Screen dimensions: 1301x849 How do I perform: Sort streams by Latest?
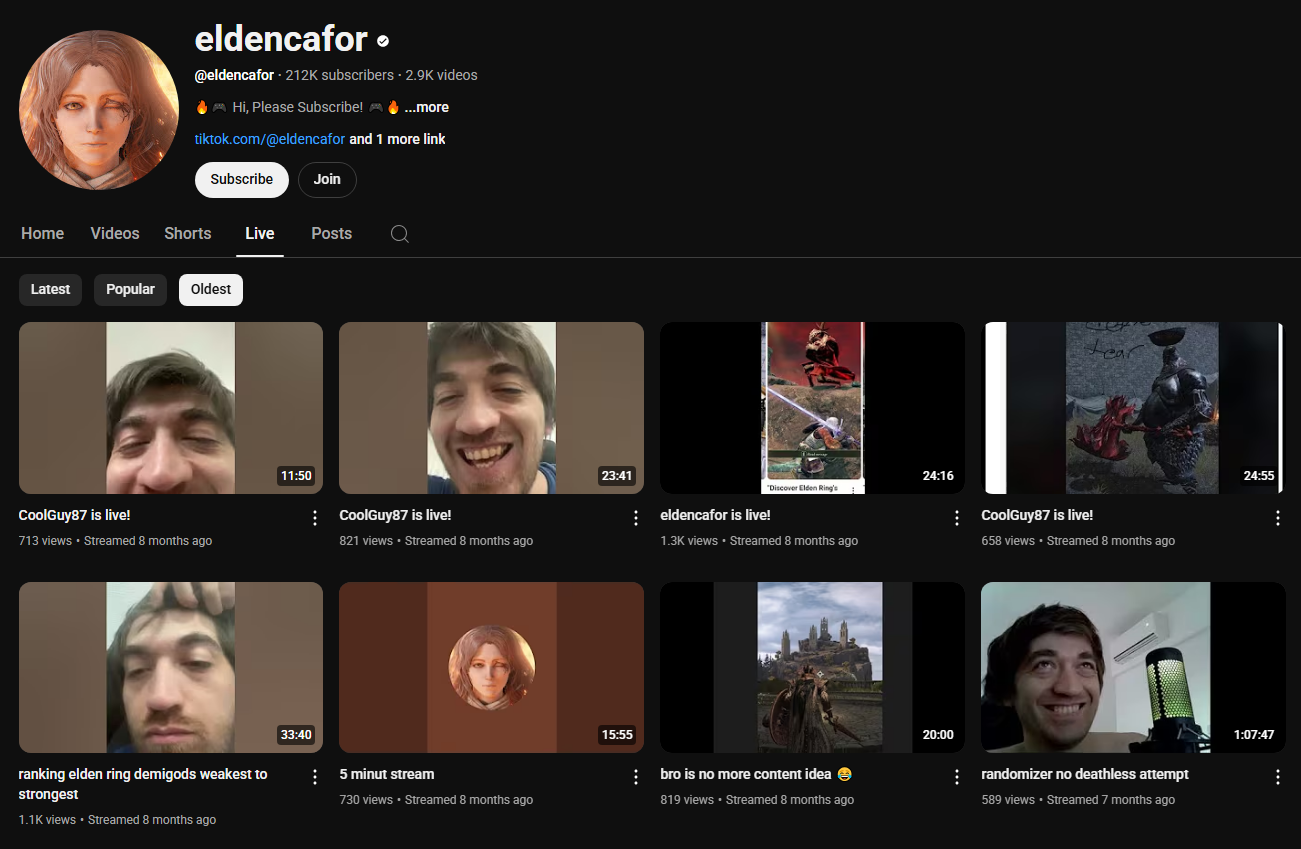50,290
